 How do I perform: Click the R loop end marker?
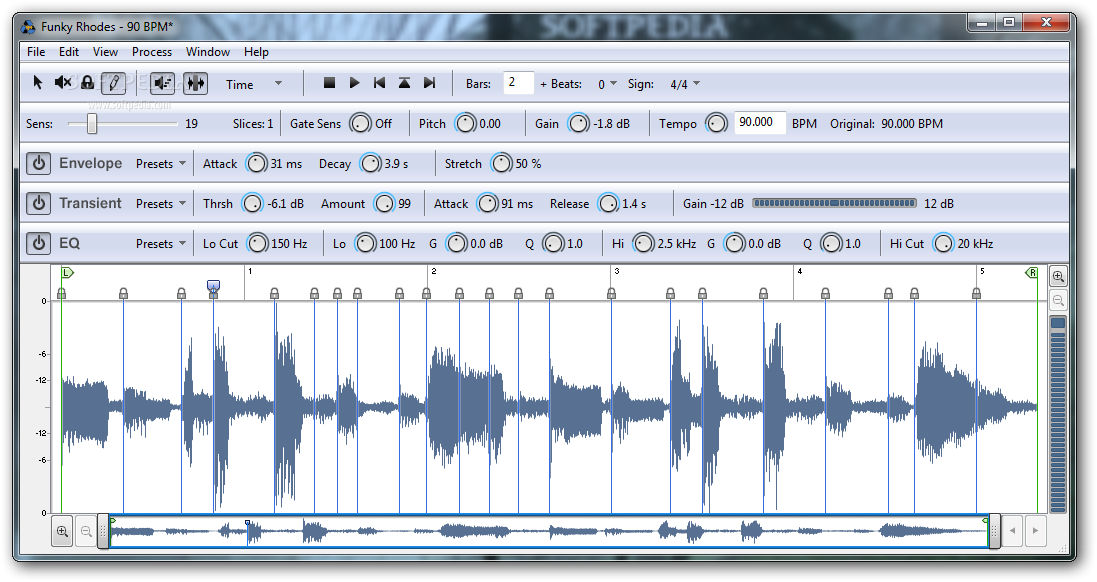point(1032,273)
